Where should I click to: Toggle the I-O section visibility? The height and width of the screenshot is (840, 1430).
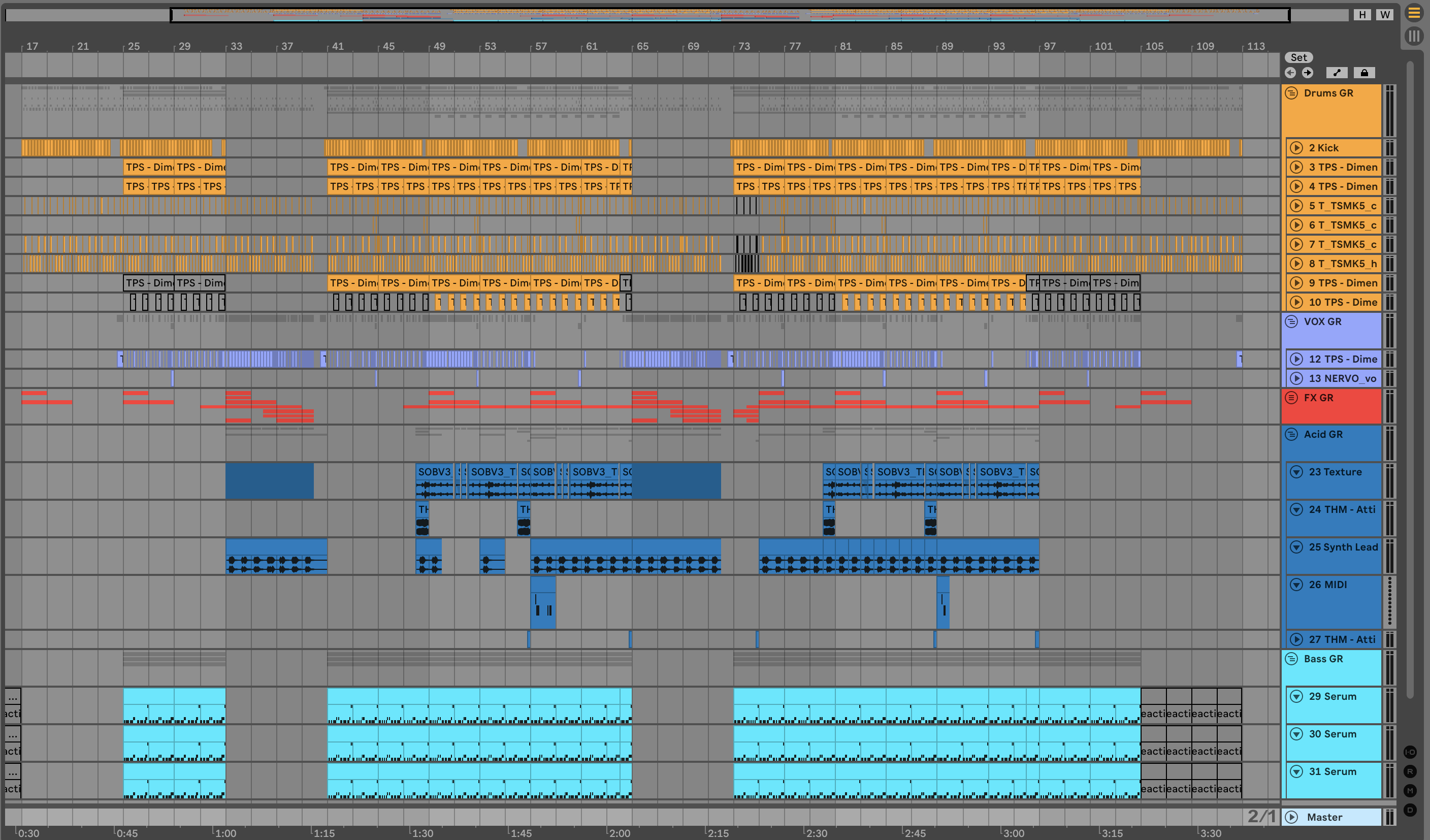pos(1410,752)
